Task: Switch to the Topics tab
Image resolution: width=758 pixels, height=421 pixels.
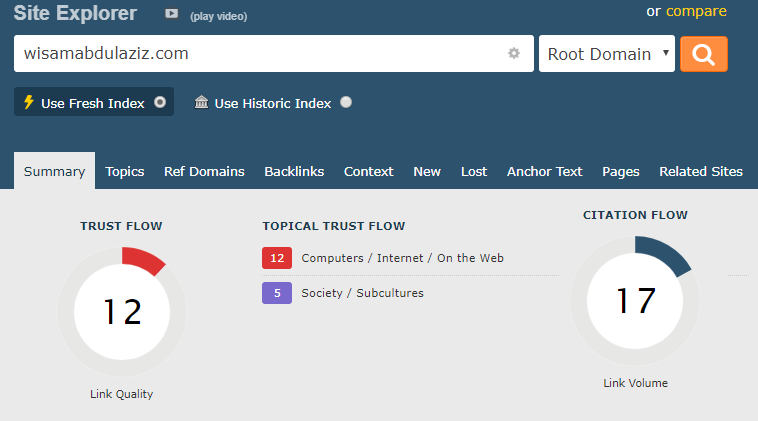Action: [x=125, y=172]
